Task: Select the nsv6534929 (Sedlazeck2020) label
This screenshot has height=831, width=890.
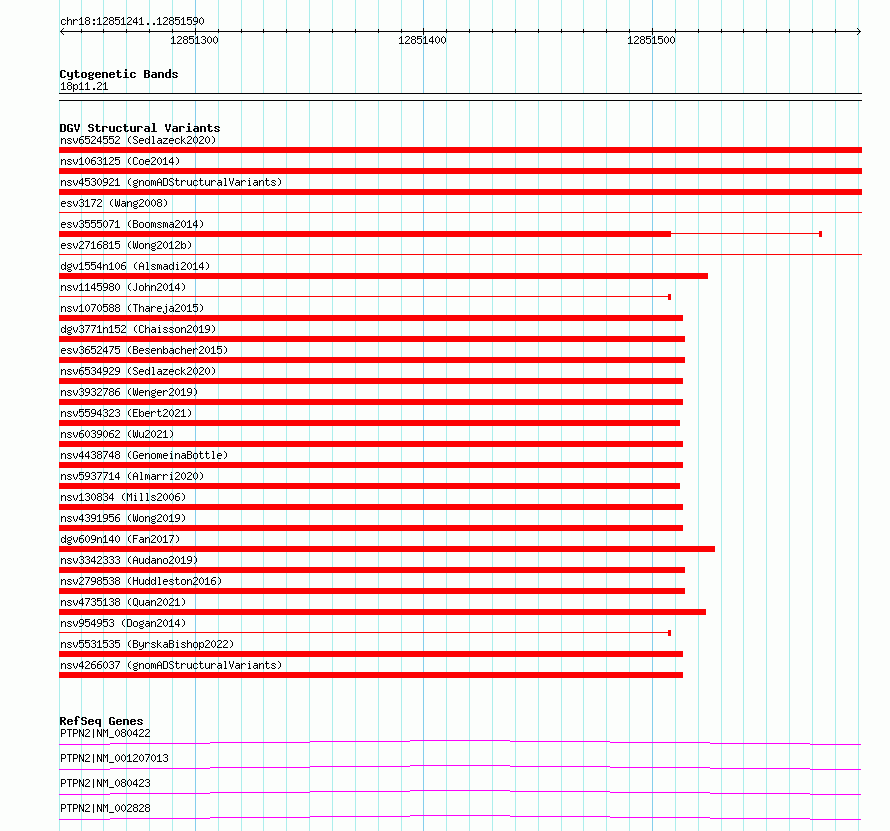Action: (x=138, y=371)
